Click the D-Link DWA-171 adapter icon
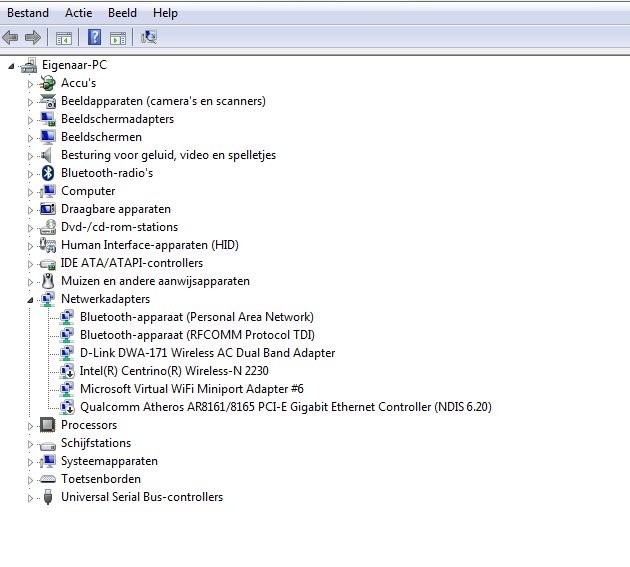 [x=67, y=353]
